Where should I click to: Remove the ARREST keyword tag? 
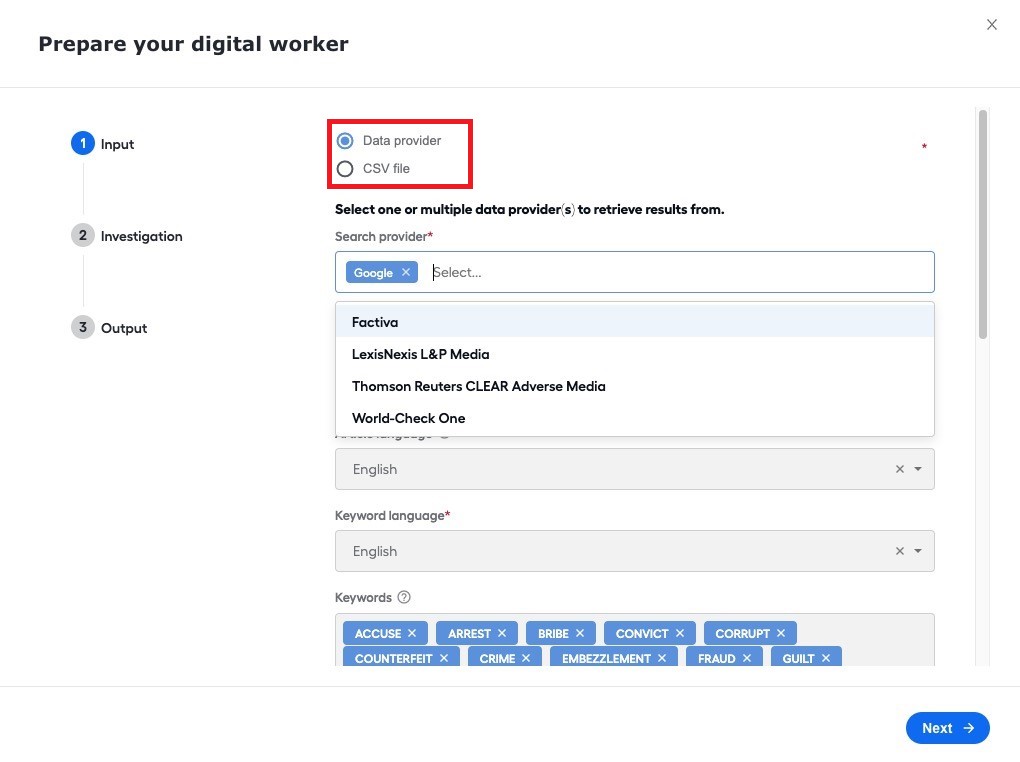(502, 633)
